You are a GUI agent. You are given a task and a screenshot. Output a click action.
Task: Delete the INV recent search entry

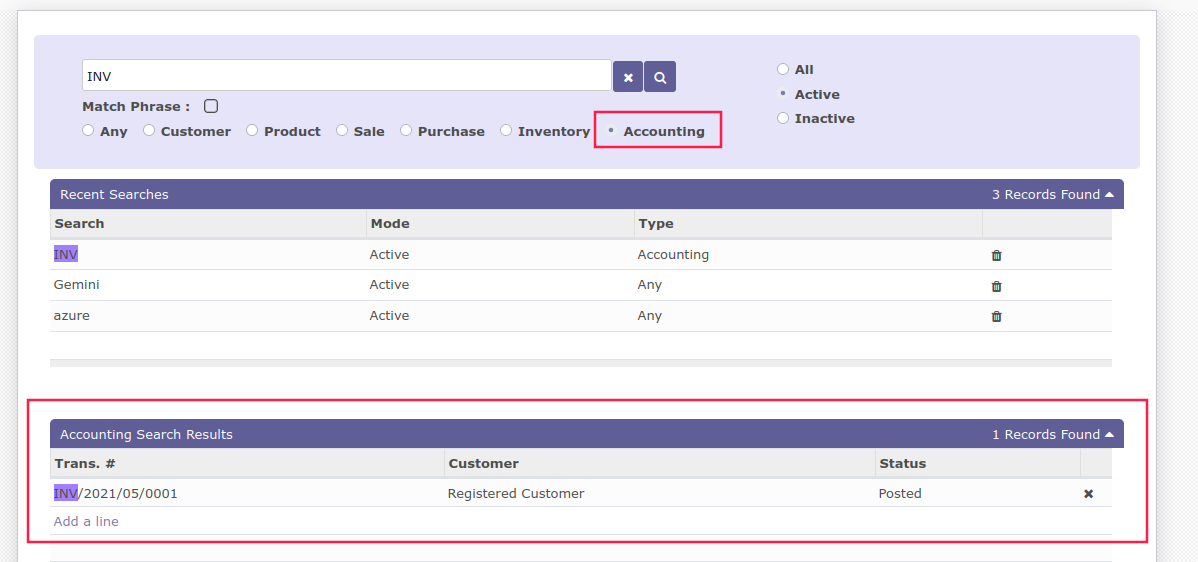click(x=996, y=255)
